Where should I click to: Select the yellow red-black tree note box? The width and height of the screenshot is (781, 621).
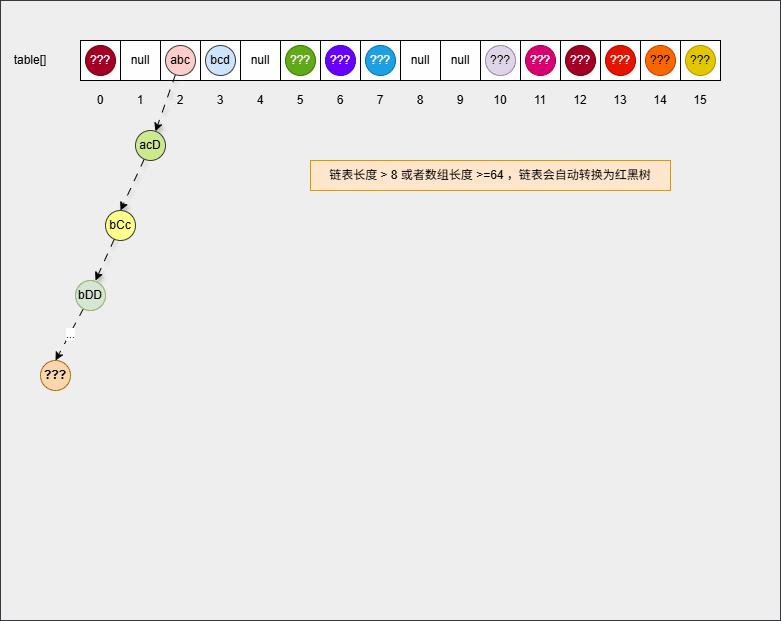490,175
